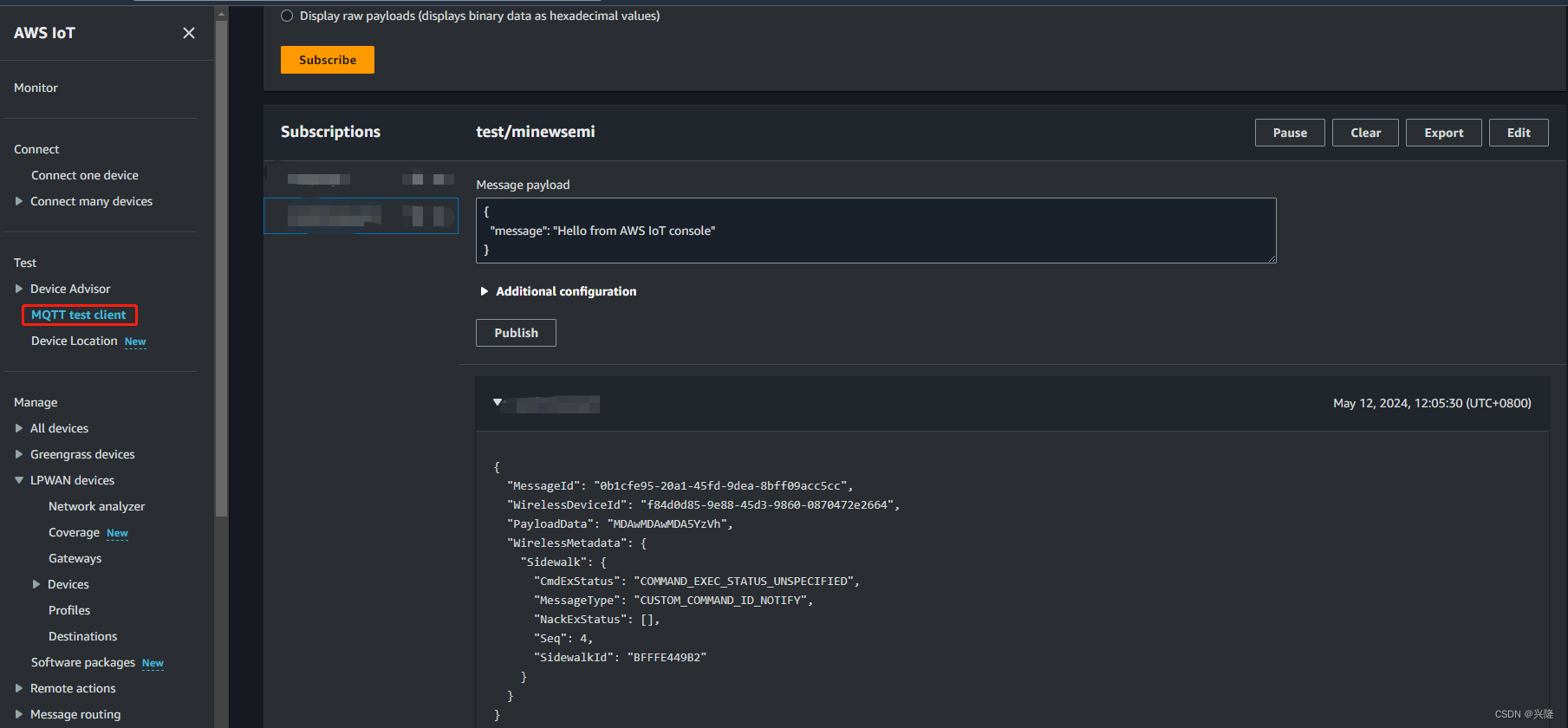Viewport: 1568px width, 728px height.
Task: Click the CmdExStatus value line
Action: [697, 581]
